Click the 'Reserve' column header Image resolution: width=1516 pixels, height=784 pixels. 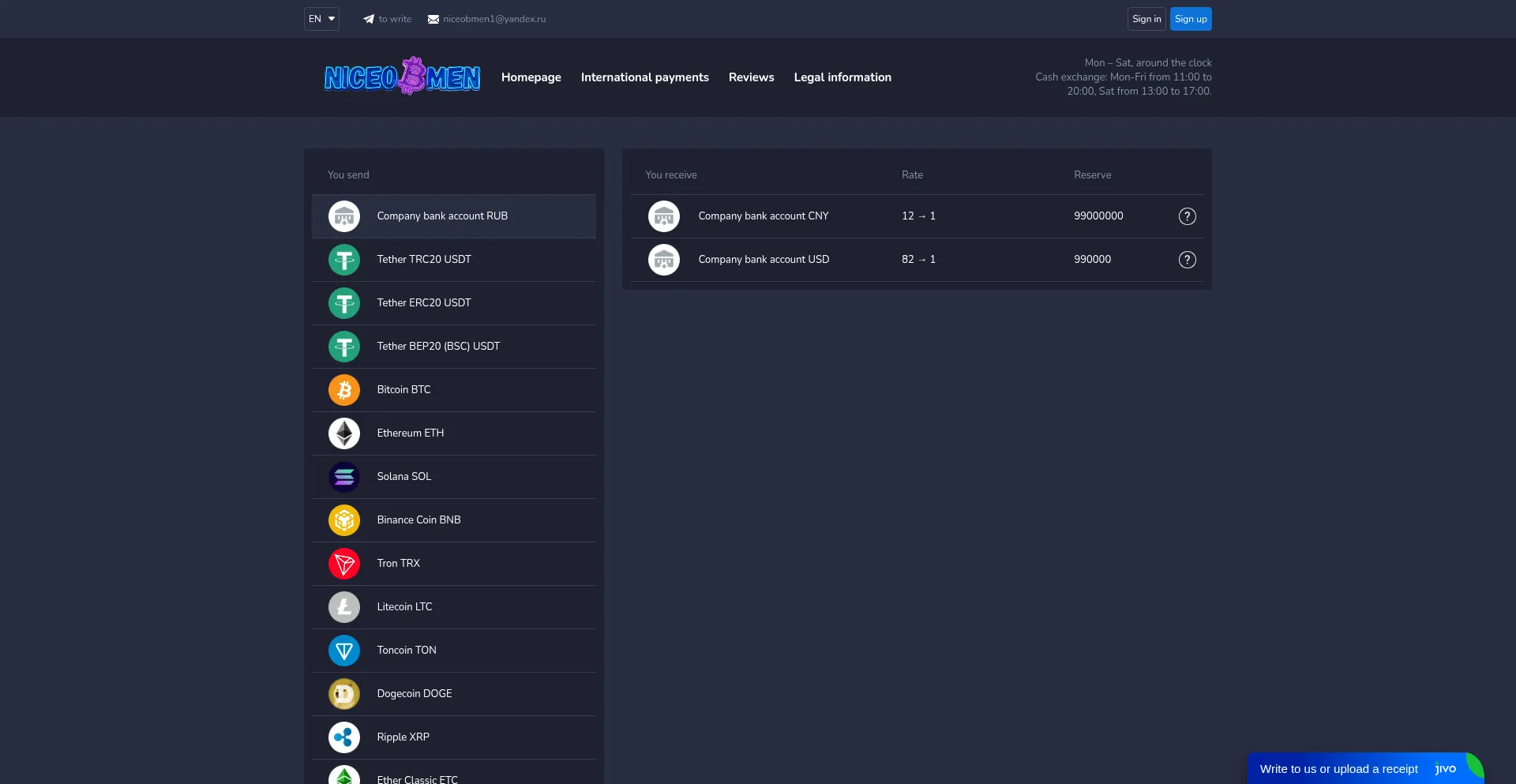[1092, 175]
